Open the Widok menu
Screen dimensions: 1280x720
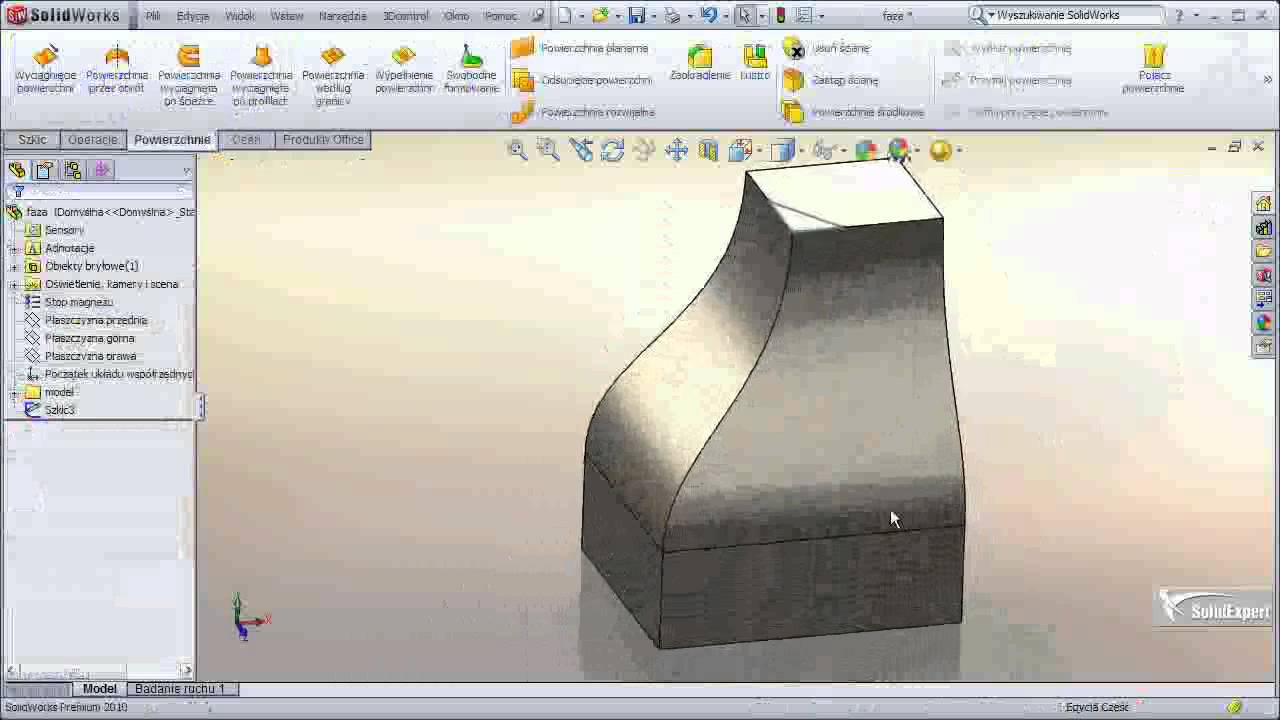click(240, 16)
